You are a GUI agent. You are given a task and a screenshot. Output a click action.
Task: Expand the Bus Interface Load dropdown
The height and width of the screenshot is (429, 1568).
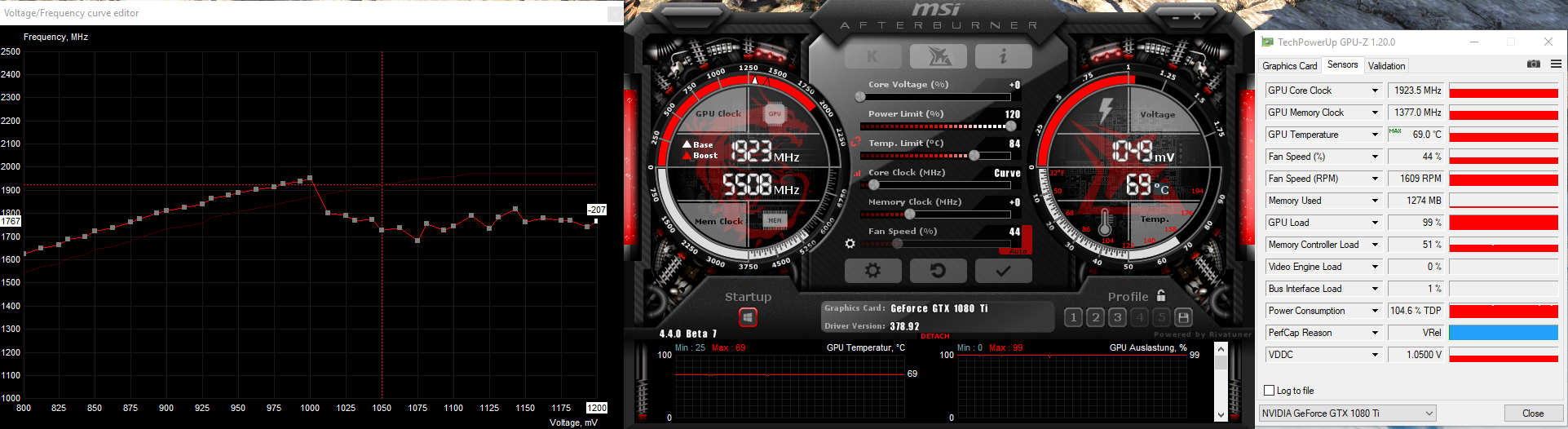click(1375, 289)
